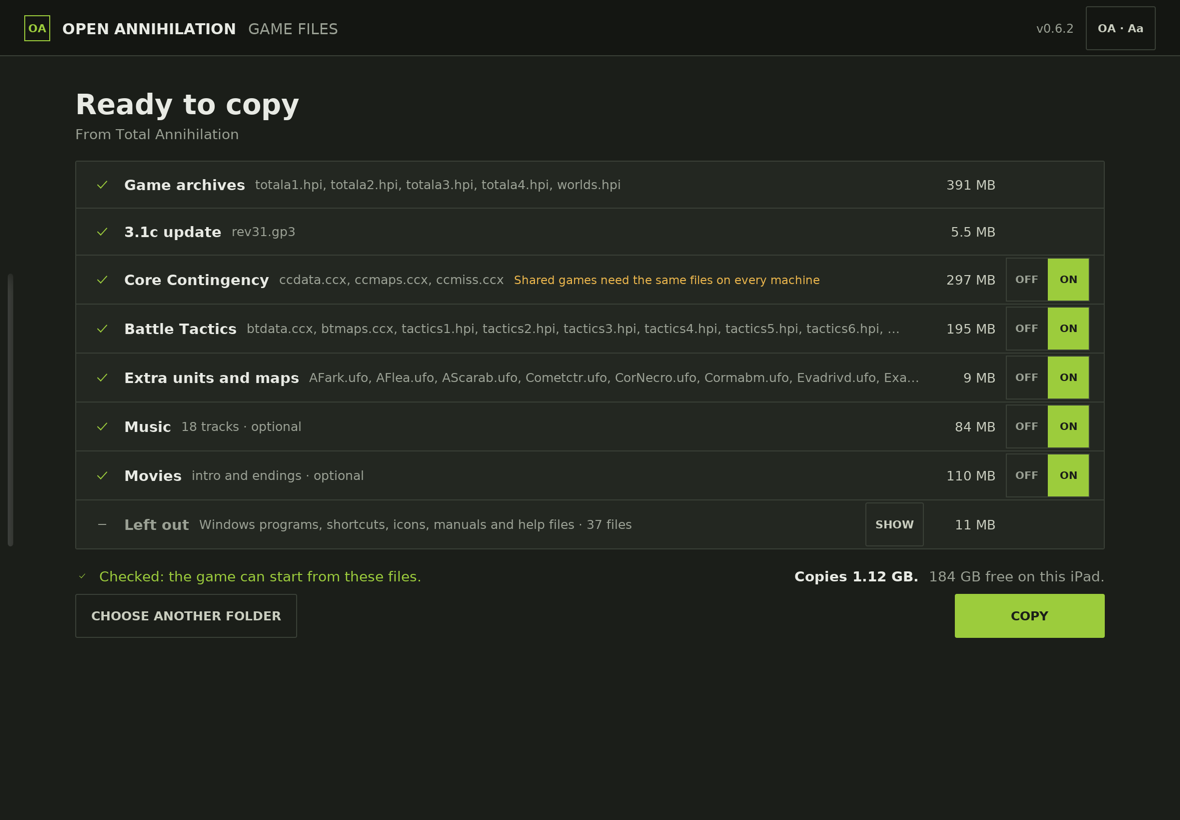Choose another folder
This screenshot has width=1180, height=820.
click(186, 616)
